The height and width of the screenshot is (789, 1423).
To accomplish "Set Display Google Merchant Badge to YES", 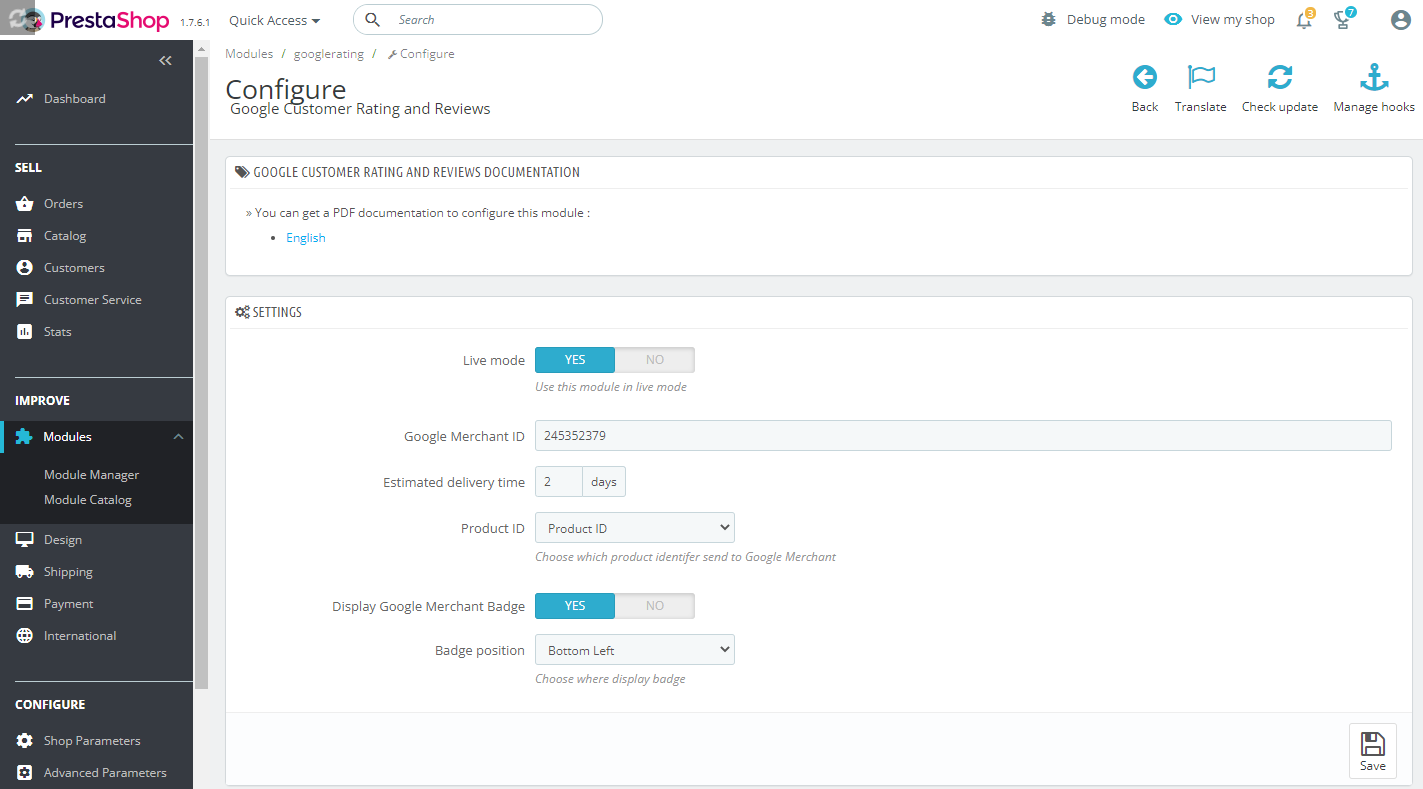I will tap(575, 606).
